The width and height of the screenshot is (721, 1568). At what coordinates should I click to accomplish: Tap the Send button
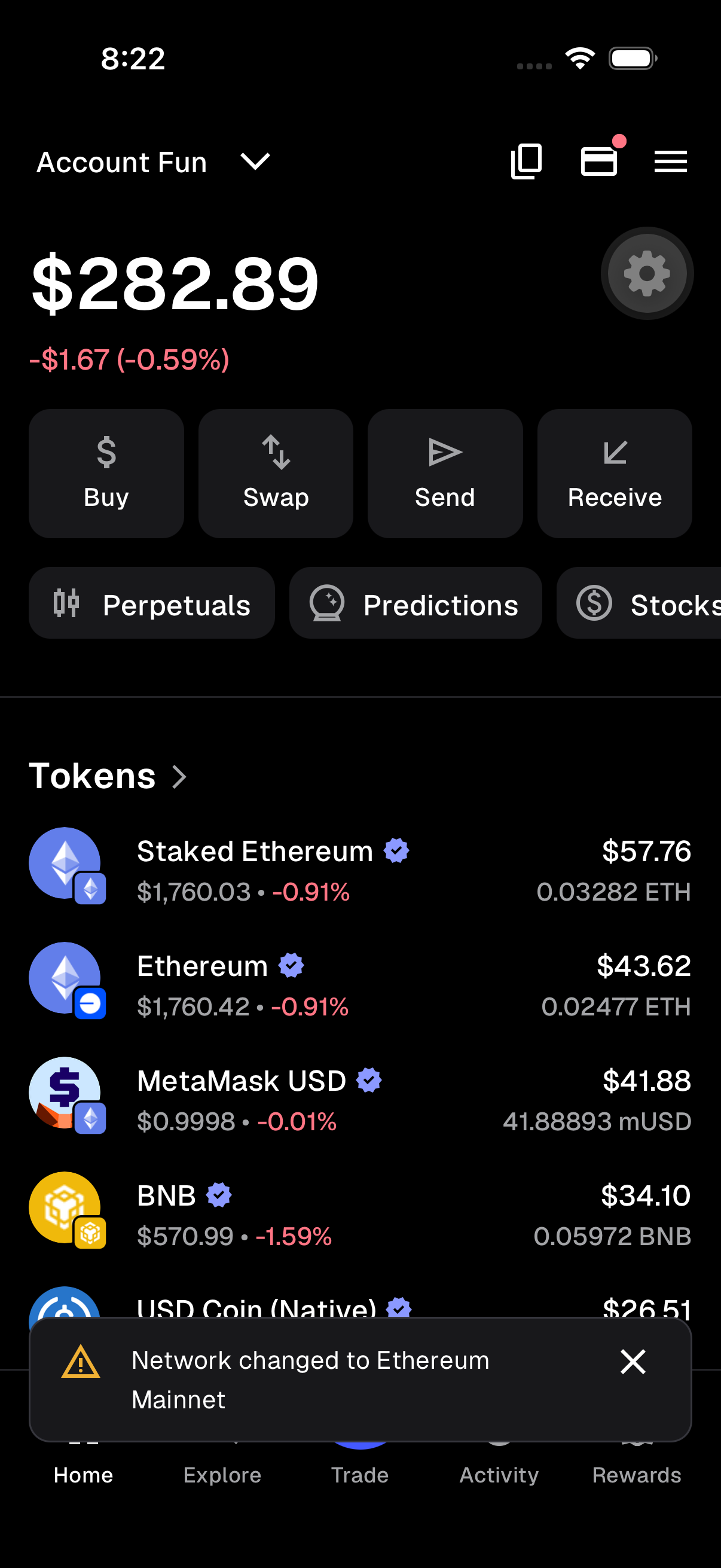coord(445,473)
